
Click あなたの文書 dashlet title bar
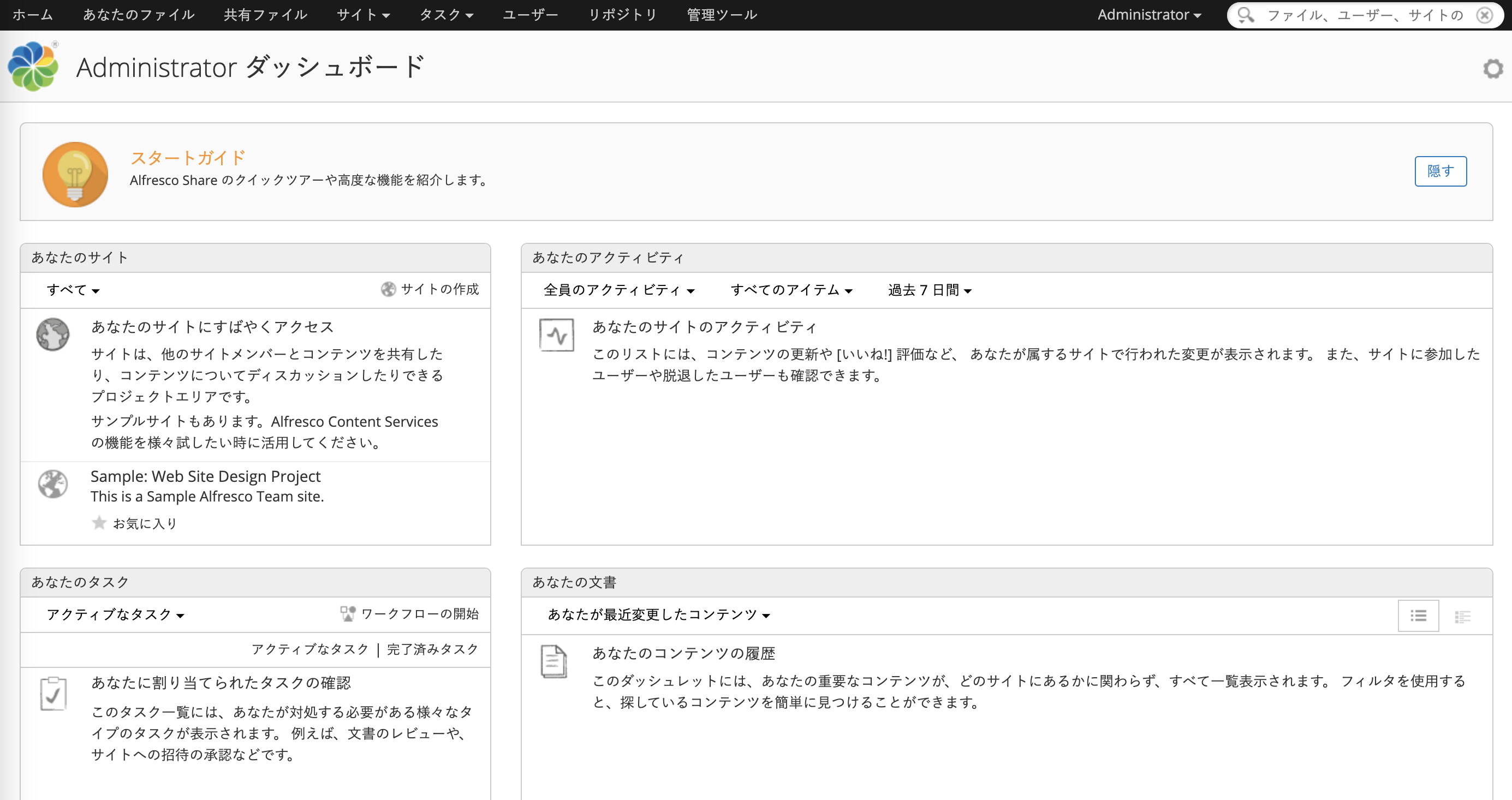pyautogui.click(x=1007, y=582)
